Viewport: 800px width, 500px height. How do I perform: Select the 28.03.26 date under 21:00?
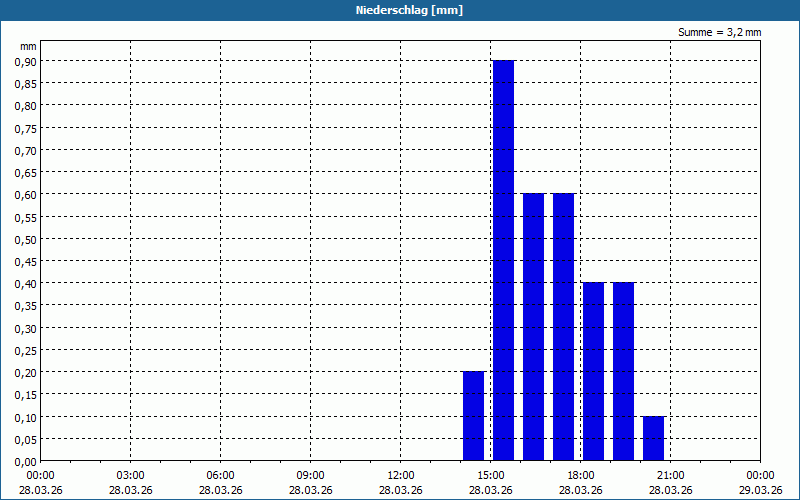point(670,490)
